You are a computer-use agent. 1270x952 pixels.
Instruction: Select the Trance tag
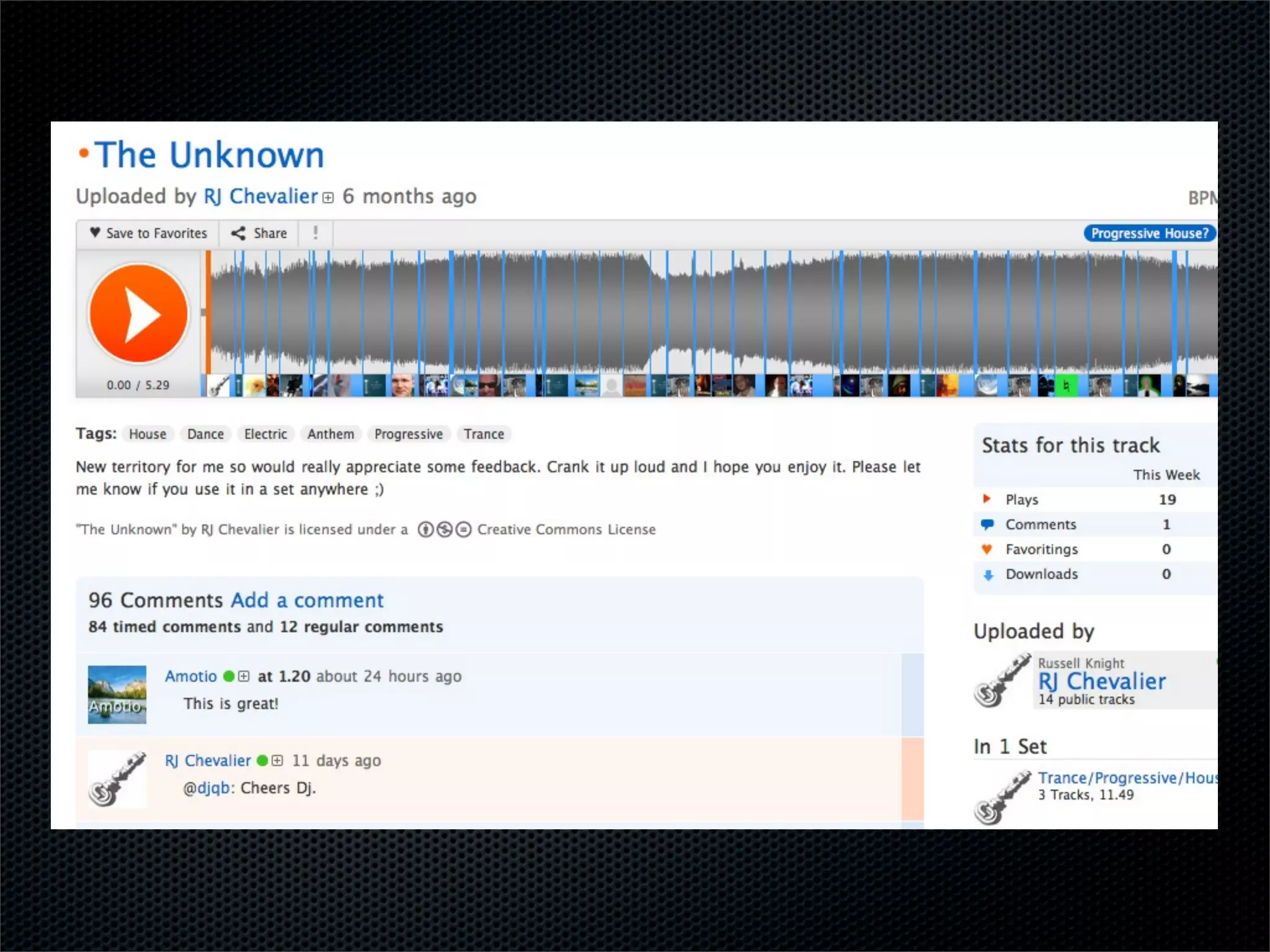484,434
